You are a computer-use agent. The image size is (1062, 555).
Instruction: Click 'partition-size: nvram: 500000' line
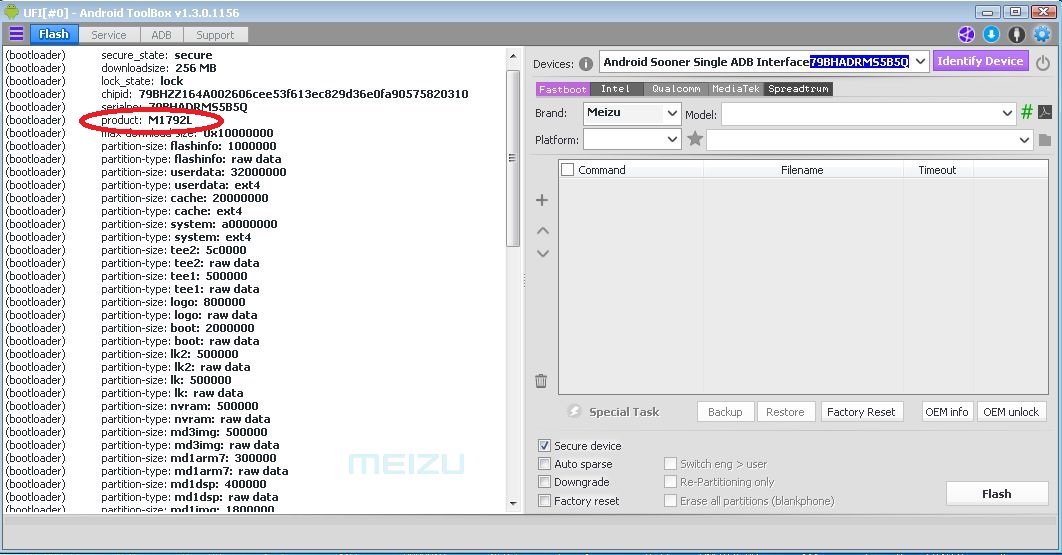pos(179,406)
